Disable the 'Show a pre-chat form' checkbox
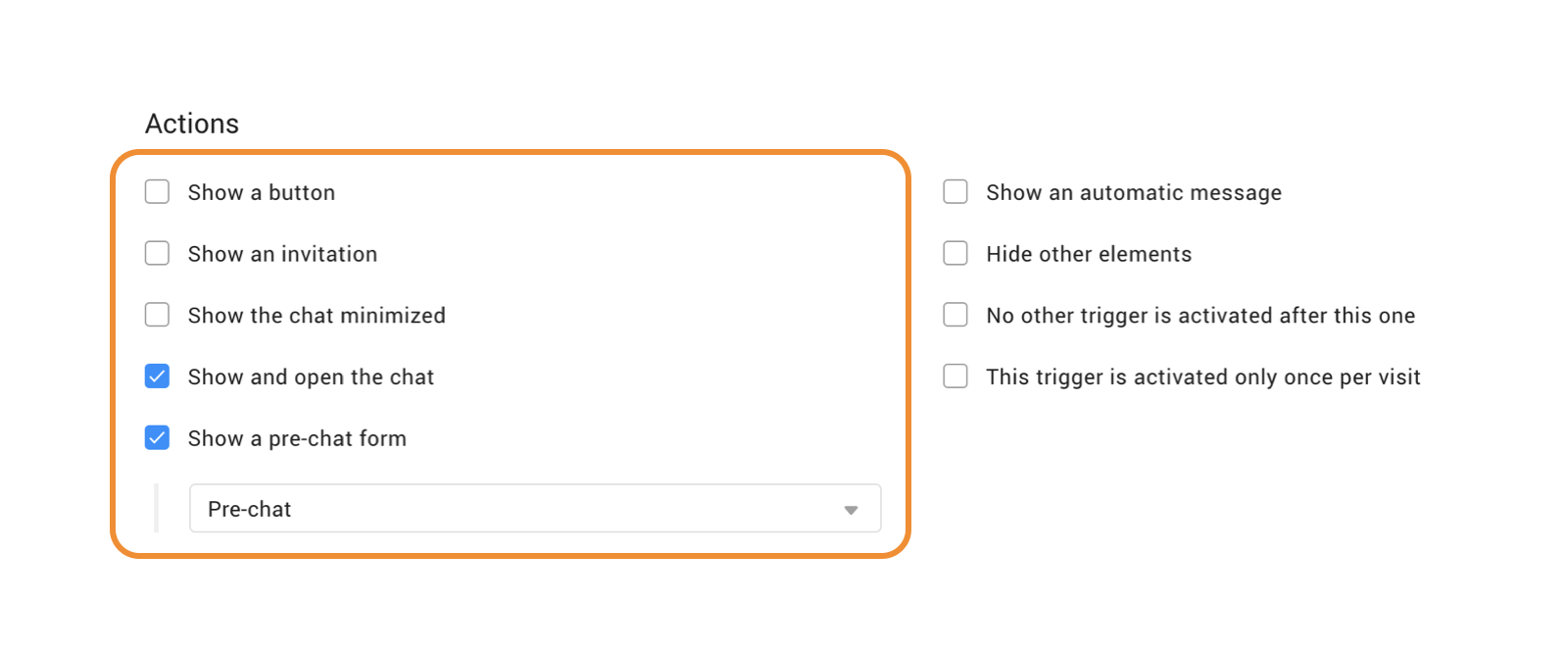The width and height of the screenshot is (1568, 653). (x=157, y=437)
